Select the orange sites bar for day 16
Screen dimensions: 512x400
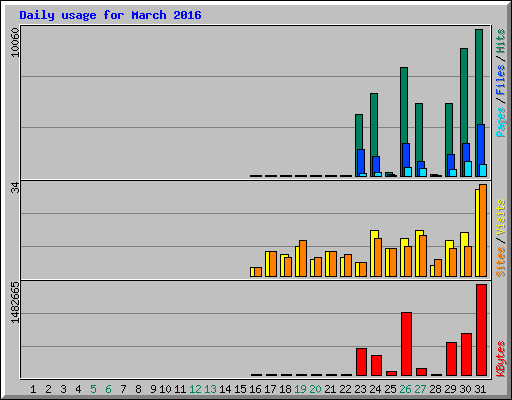coord(258,272)
